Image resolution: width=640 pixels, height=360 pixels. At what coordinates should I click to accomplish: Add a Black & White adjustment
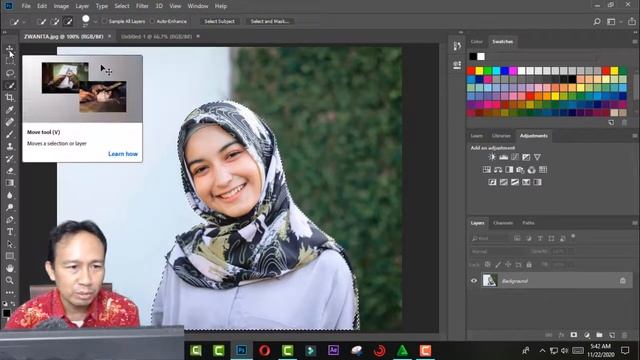click(509, 170)
